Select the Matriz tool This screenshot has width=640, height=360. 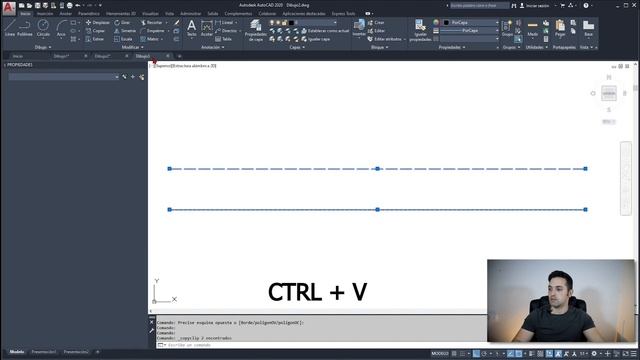[x=150, y=39]
